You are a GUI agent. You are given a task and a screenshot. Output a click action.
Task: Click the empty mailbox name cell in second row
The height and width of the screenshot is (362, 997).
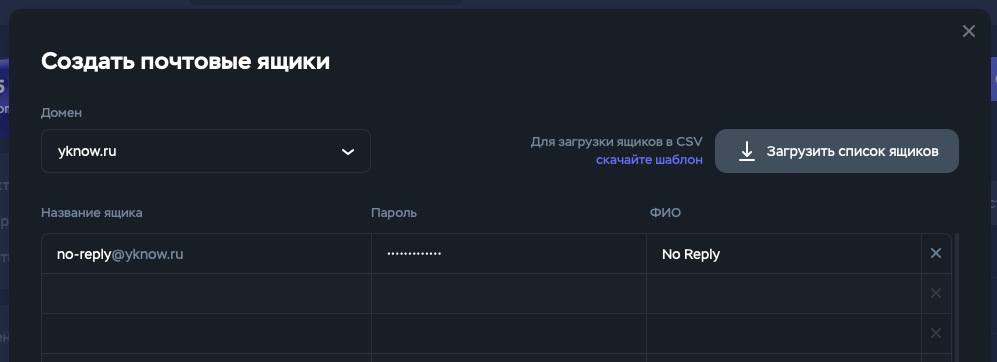[207, 293]
